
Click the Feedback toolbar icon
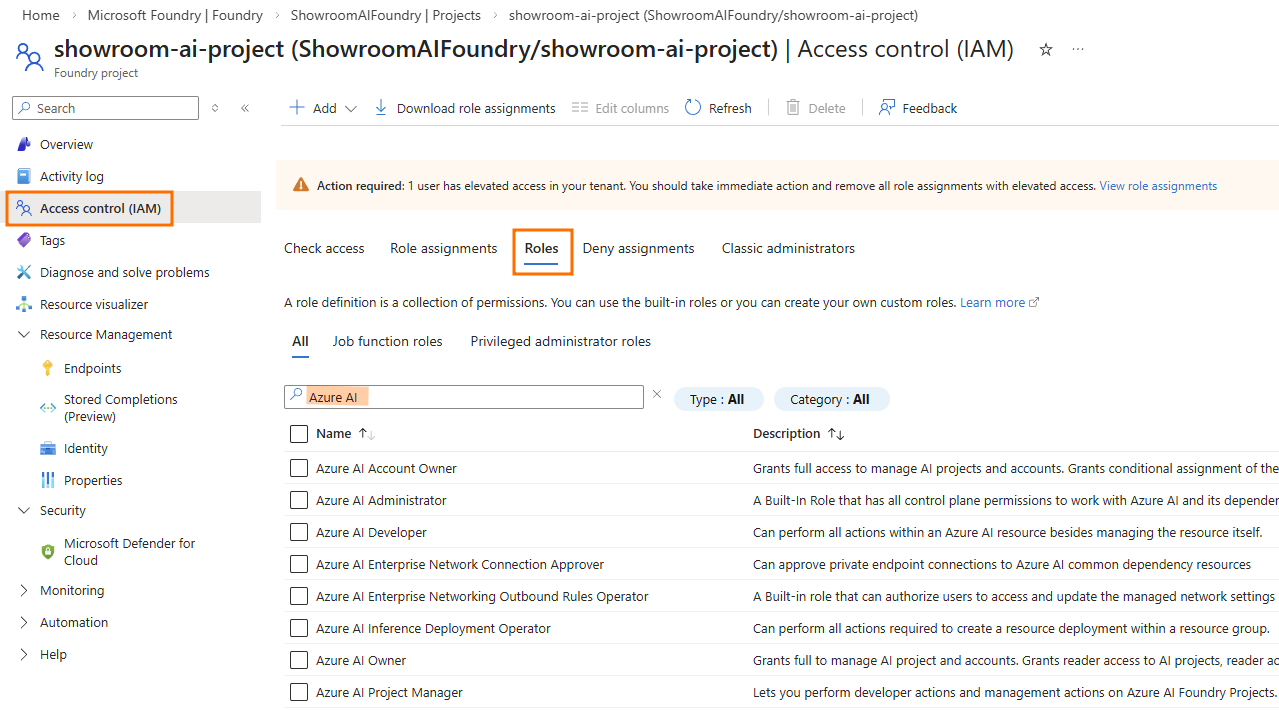click(x=886, y=108)
